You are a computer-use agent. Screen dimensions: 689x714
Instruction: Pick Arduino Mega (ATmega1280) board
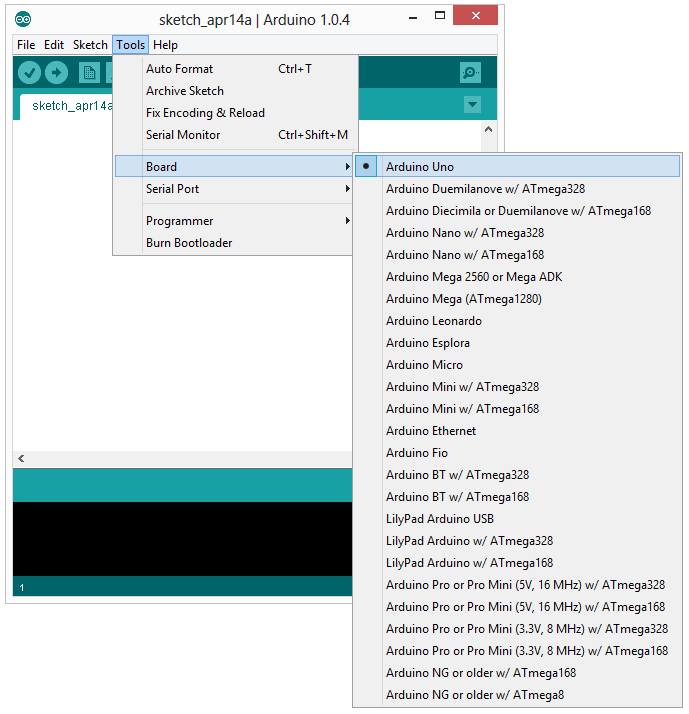[517, 299]
